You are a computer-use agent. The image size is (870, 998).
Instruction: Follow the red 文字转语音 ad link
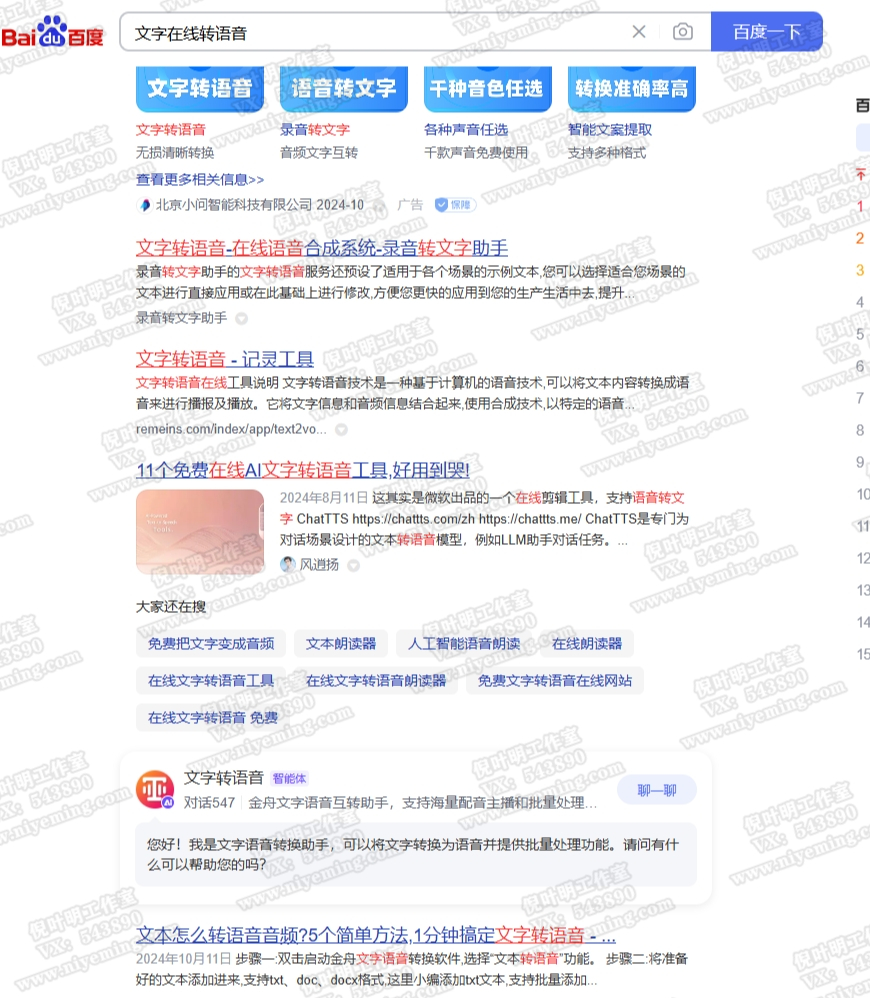171,130
